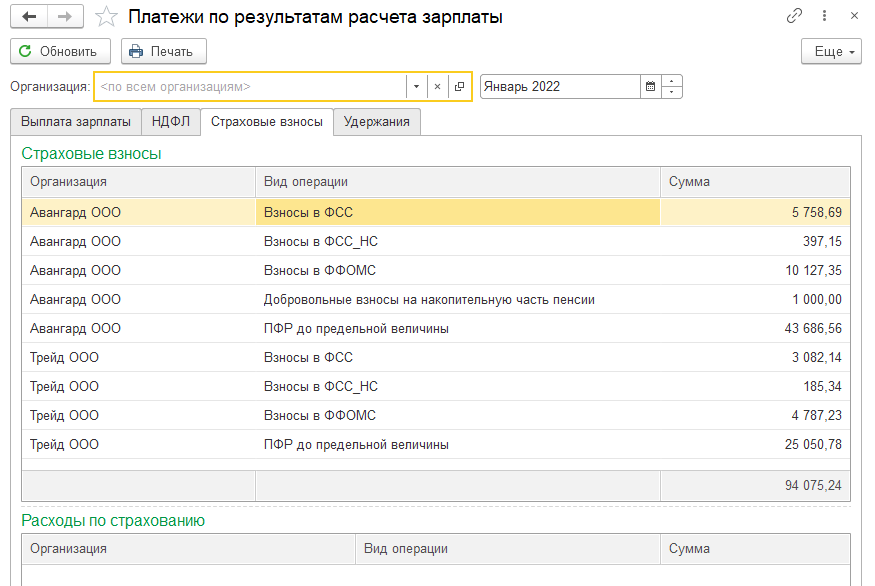The width and height of the screenshot is (875, 586).
Task: Click into the Январь 2022 period field
Action: (558, 87)
